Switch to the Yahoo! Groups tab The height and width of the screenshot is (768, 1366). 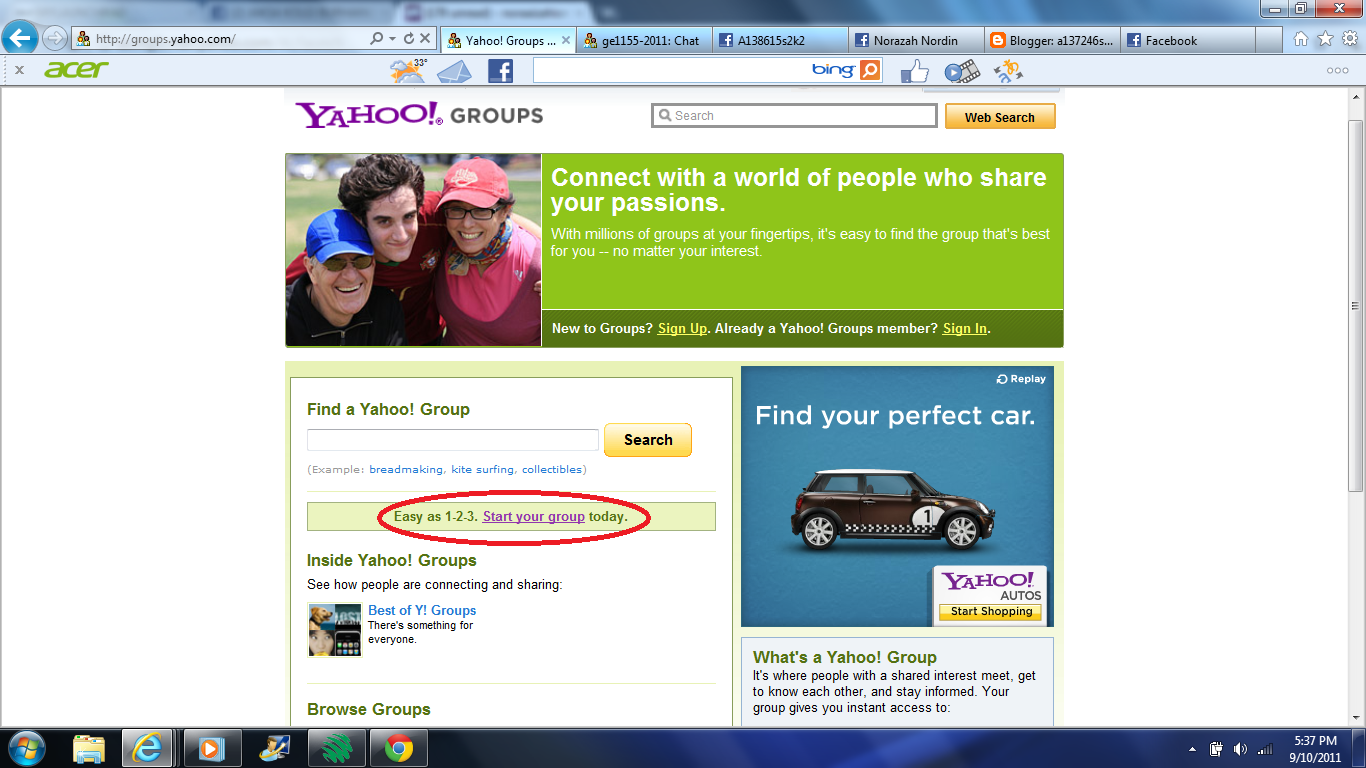(506, 40)
